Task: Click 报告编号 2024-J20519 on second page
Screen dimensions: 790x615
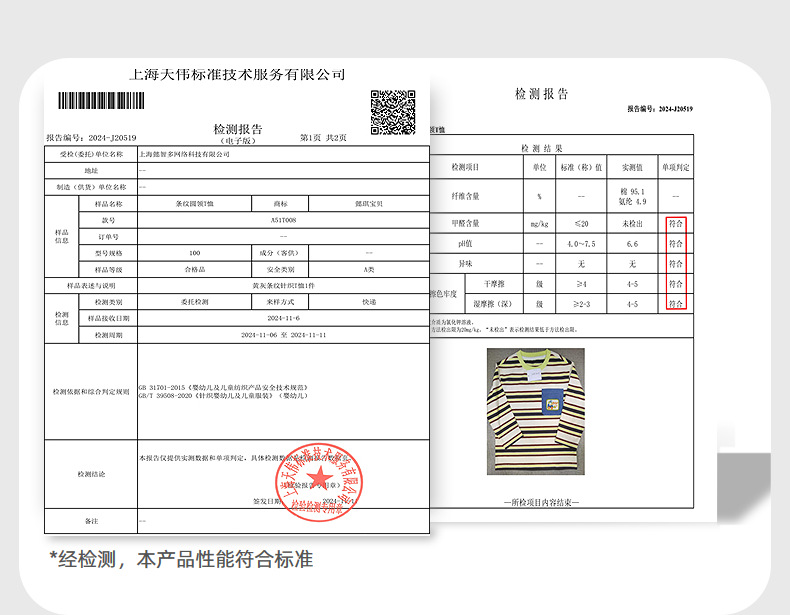Action: tap(660, 108)
